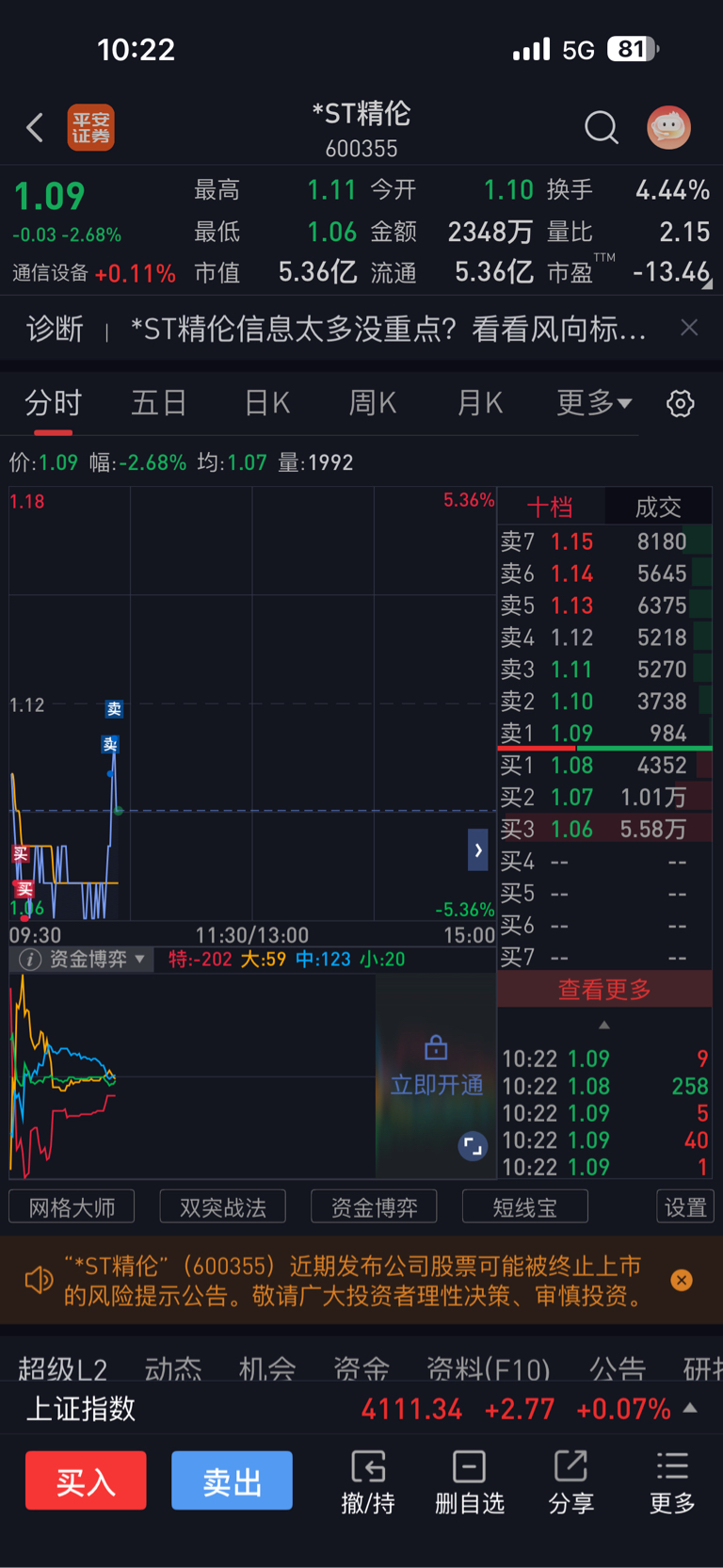Open the 机会 tab
723x1568 pixels.
(x=267, y=1368)
